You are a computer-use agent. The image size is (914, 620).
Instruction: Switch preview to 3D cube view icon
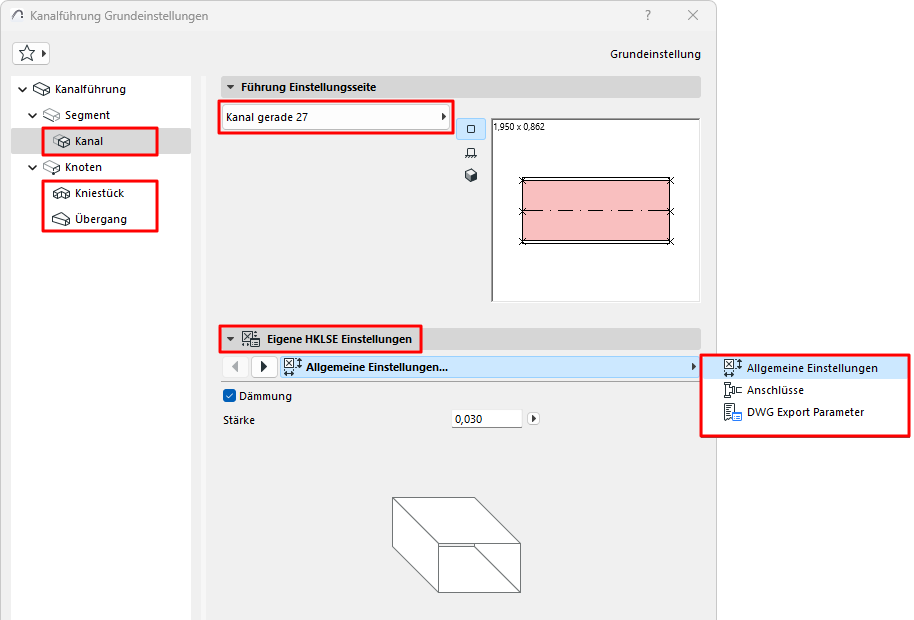(471, 175)
